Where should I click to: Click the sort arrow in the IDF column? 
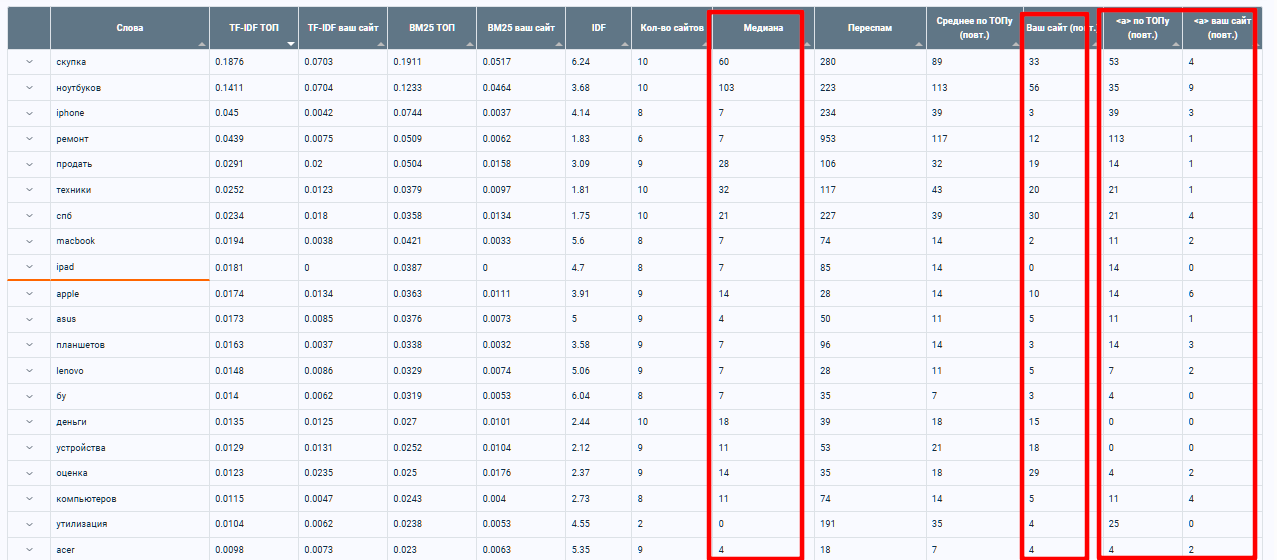coord(625,45)
